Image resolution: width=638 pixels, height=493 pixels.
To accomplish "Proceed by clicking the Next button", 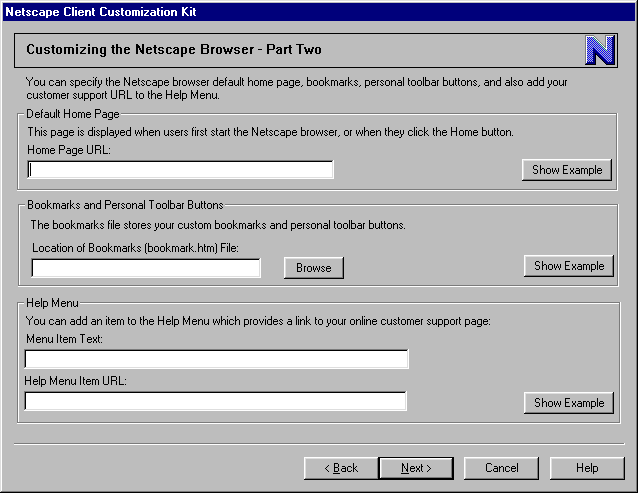I will click(x=416, y=468).
